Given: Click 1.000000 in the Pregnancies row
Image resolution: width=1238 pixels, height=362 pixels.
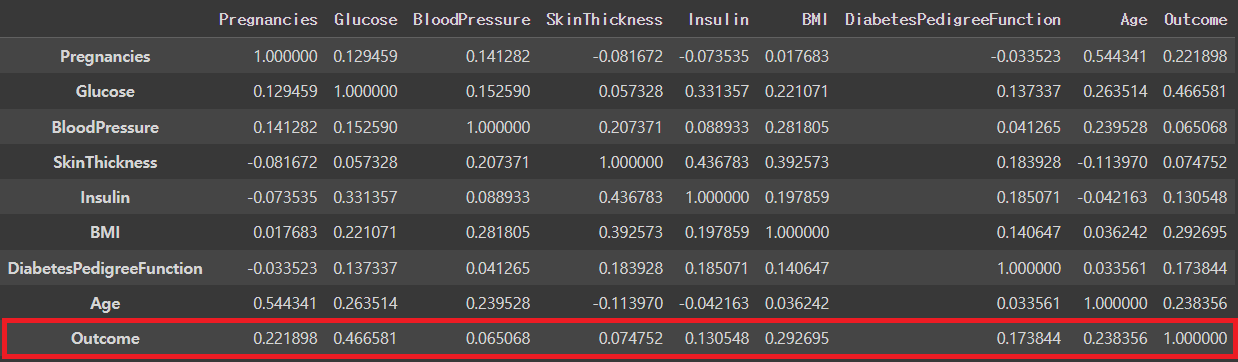Looking at the screenshot, I should (x=286, y=56).
